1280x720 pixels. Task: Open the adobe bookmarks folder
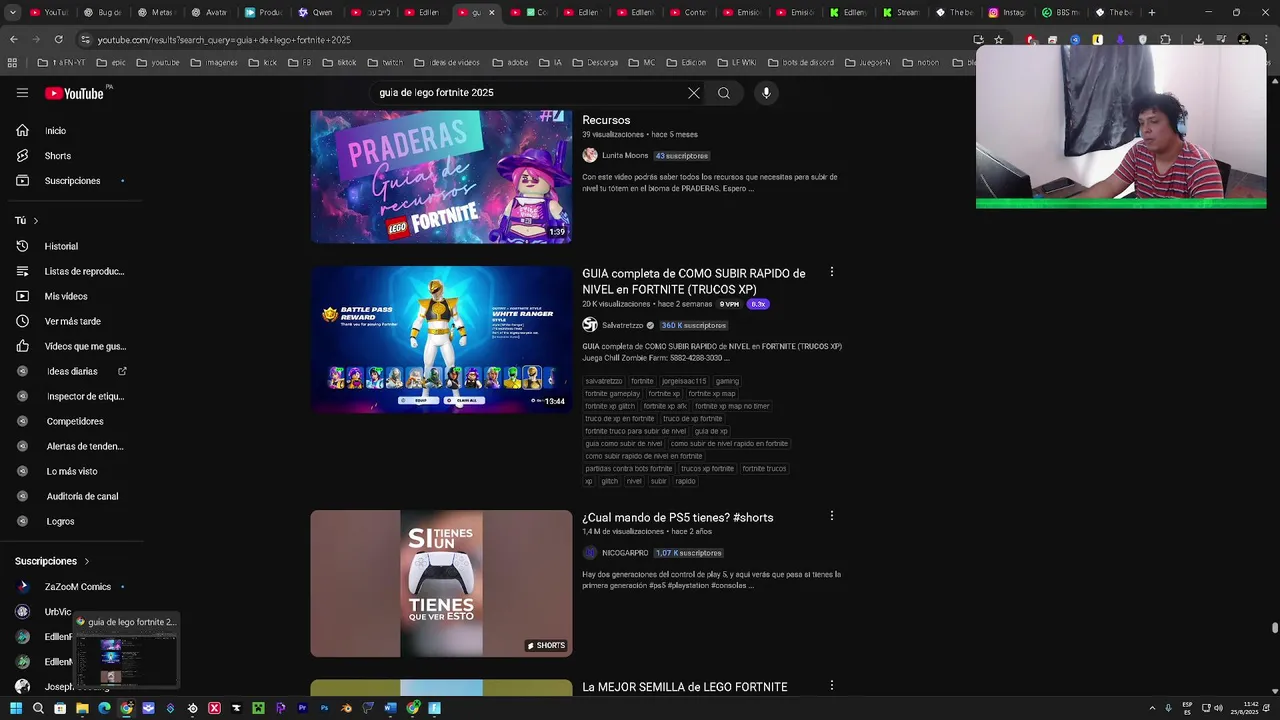510,62
